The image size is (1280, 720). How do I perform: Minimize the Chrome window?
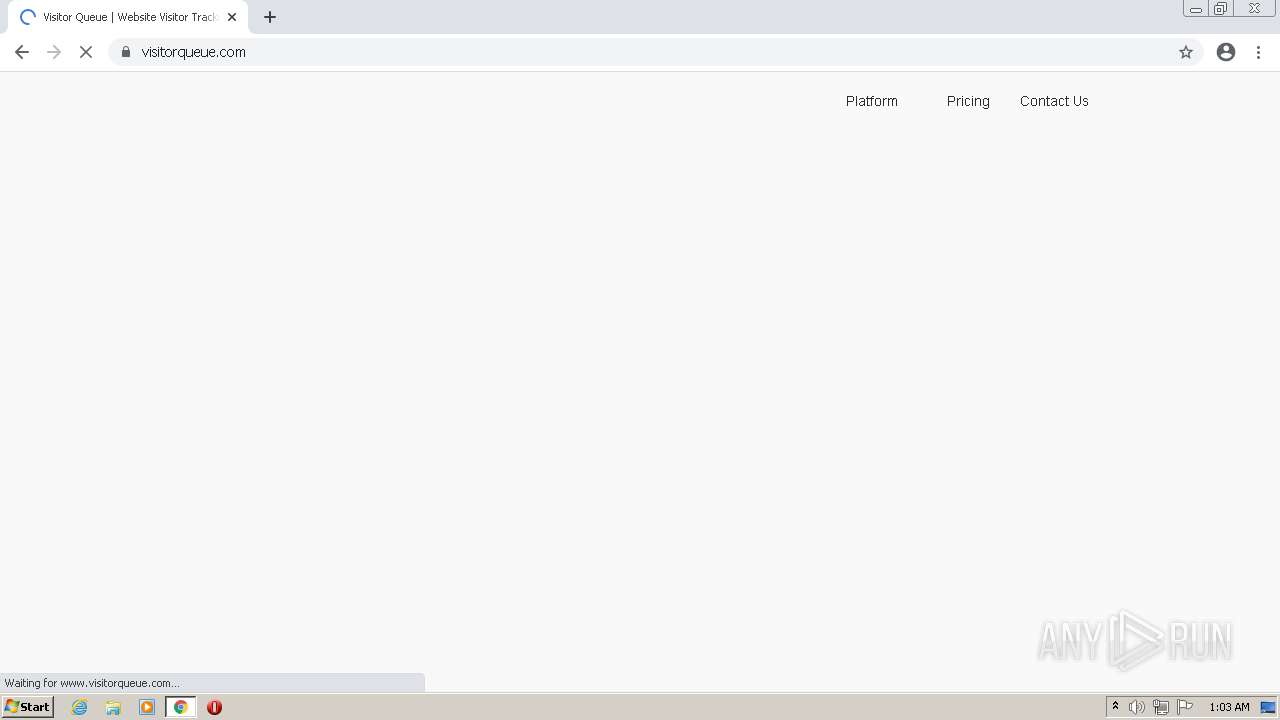tap(1196, 9)
